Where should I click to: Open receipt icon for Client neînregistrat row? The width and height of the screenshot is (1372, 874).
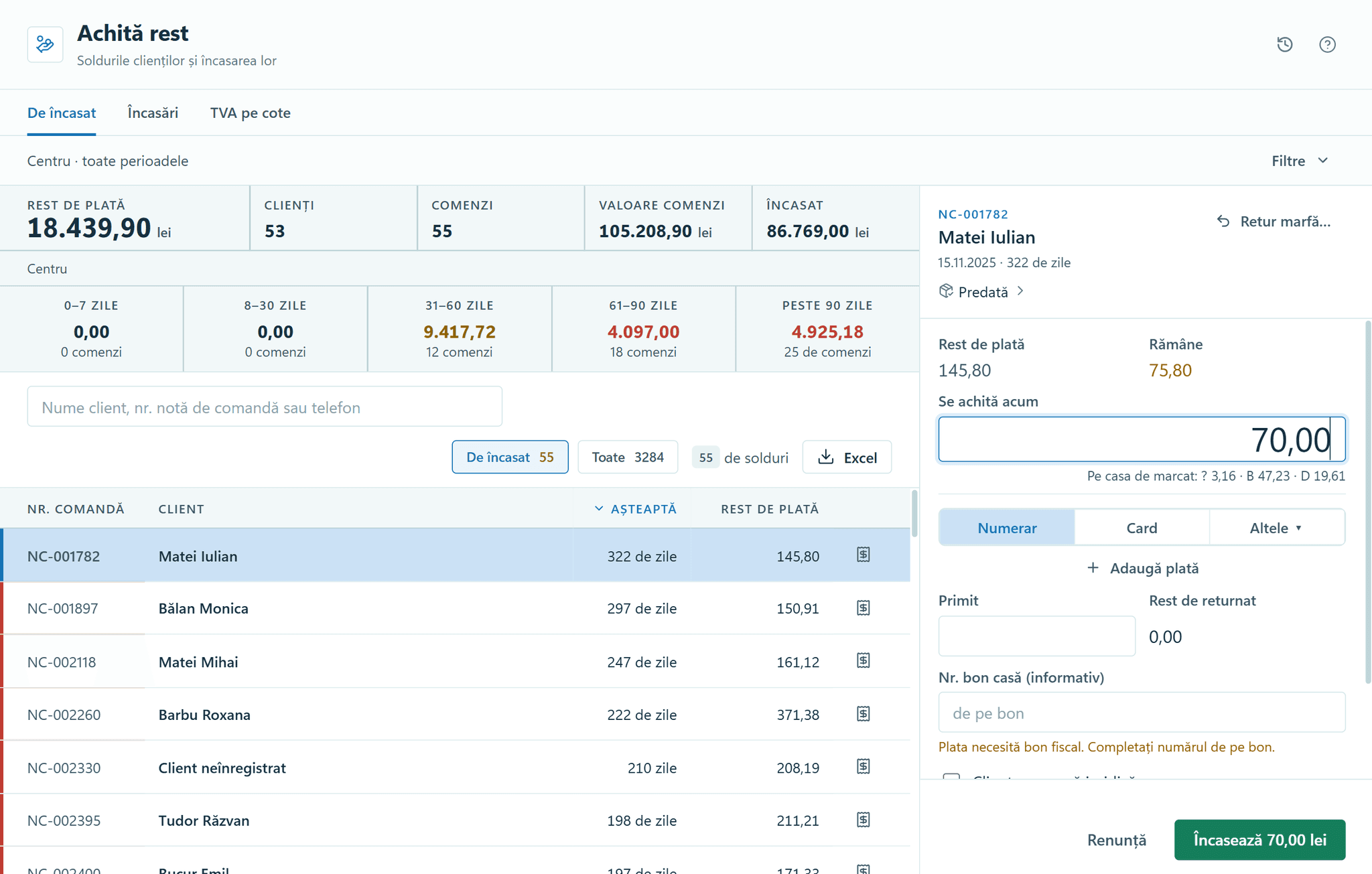pyautogui.click(x=863, y=766)
